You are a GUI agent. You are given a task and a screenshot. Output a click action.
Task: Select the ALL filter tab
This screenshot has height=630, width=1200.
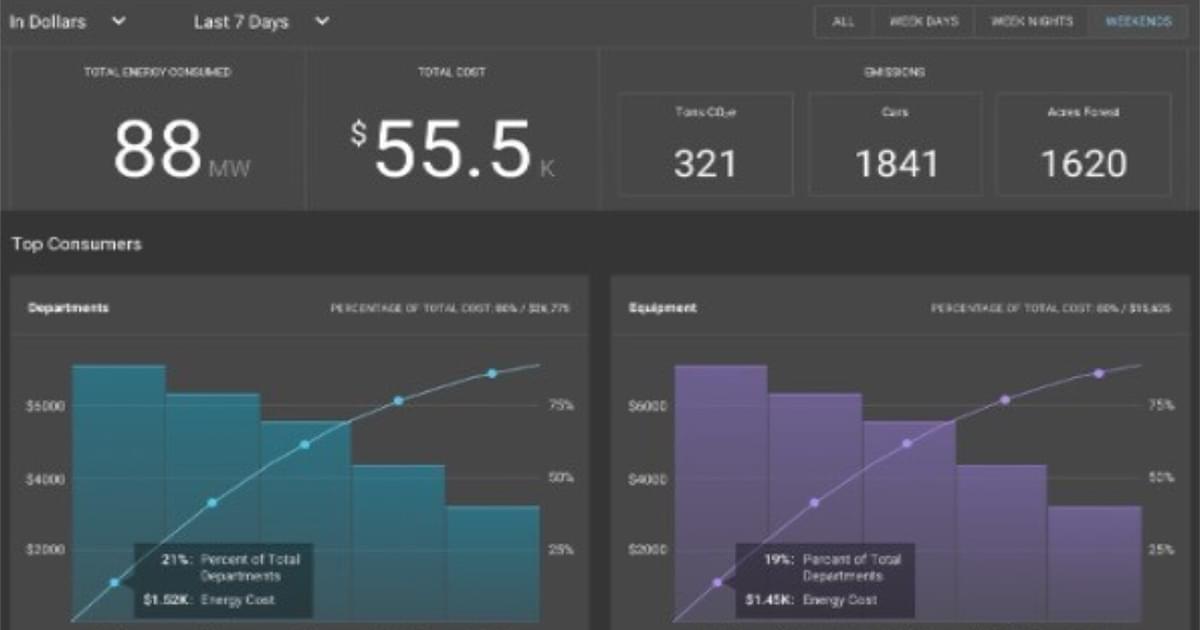click(843, 22)
